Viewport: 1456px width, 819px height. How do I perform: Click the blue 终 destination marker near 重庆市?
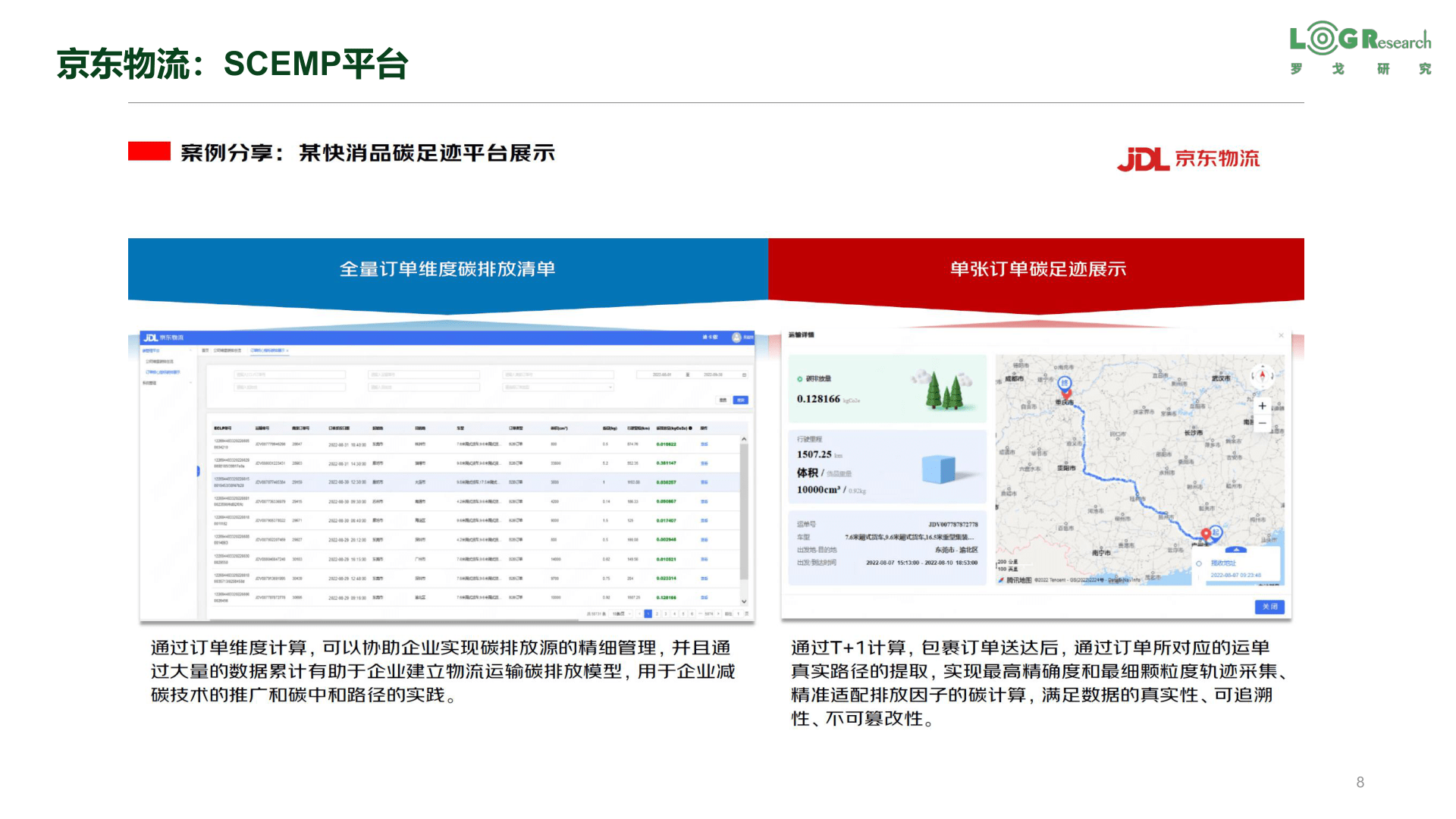[1065, 384]
